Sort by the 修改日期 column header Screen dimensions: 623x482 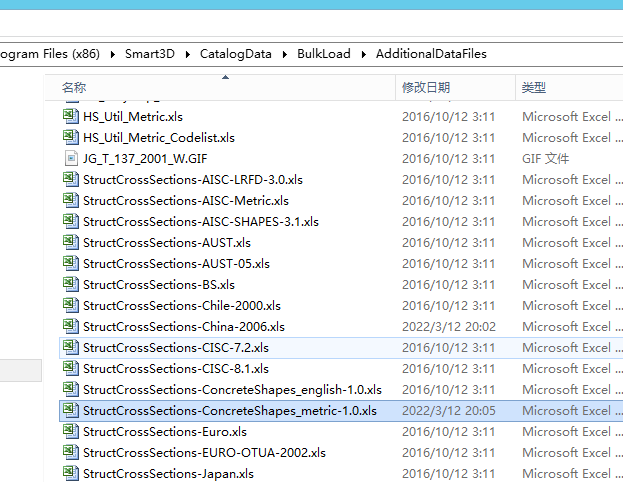(x=455, y=87)
